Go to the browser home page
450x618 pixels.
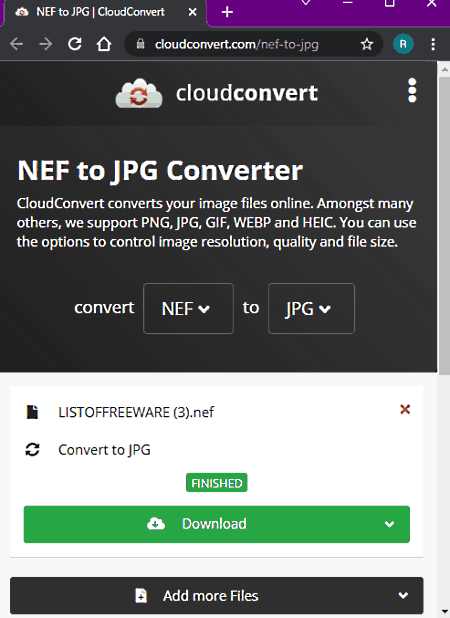[104, 44]
